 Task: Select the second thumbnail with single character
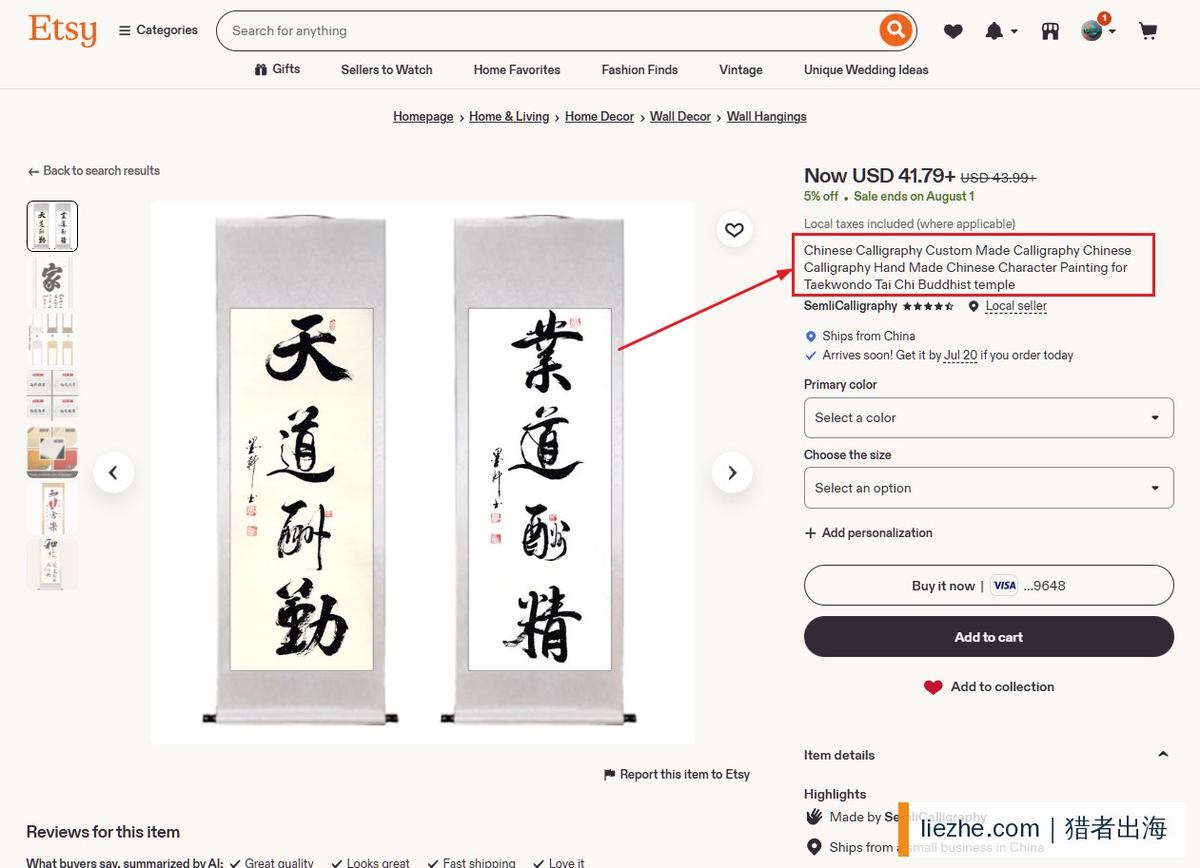[x=52, y=282]
